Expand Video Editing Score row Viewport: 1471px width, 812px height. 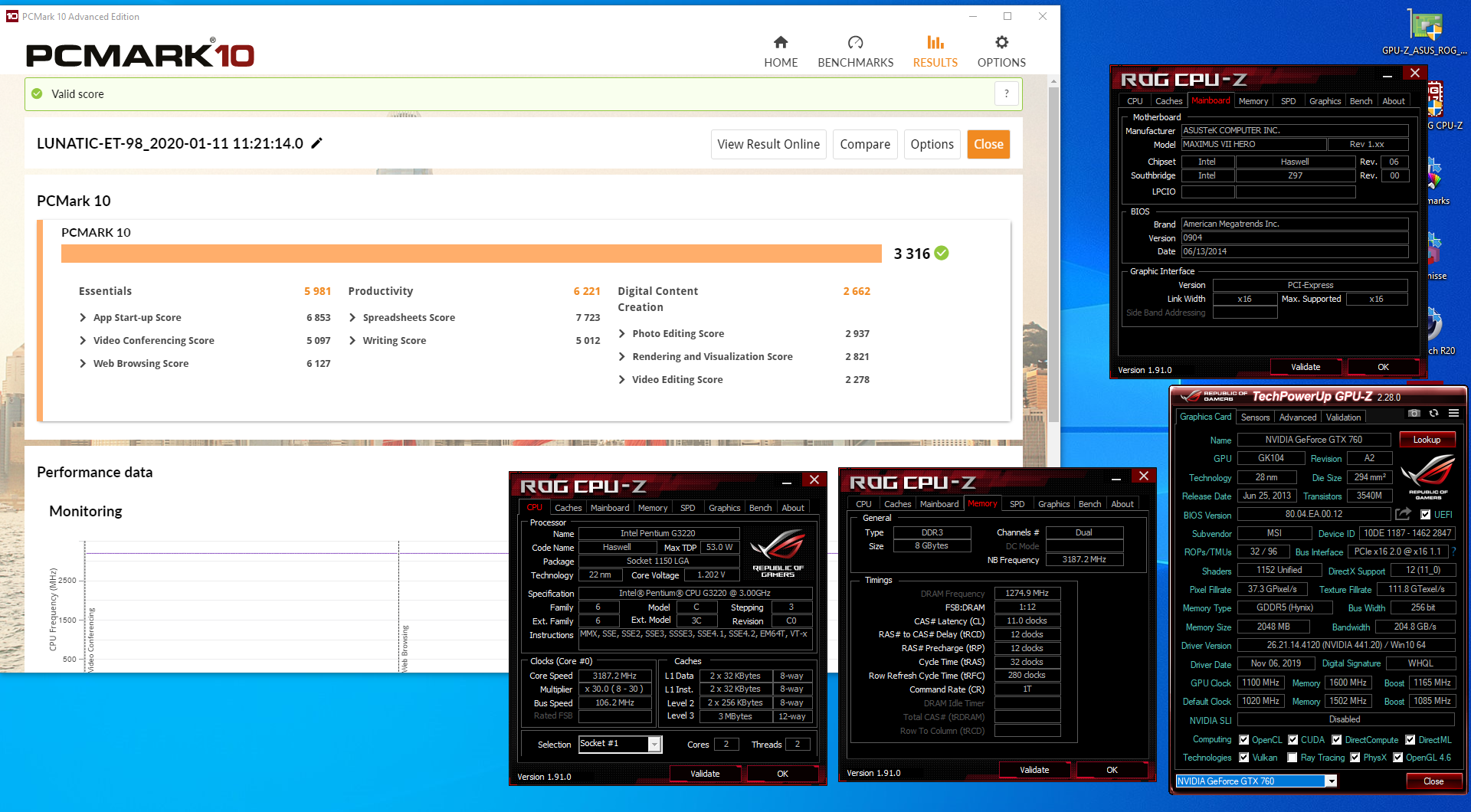tap(622, 379)
